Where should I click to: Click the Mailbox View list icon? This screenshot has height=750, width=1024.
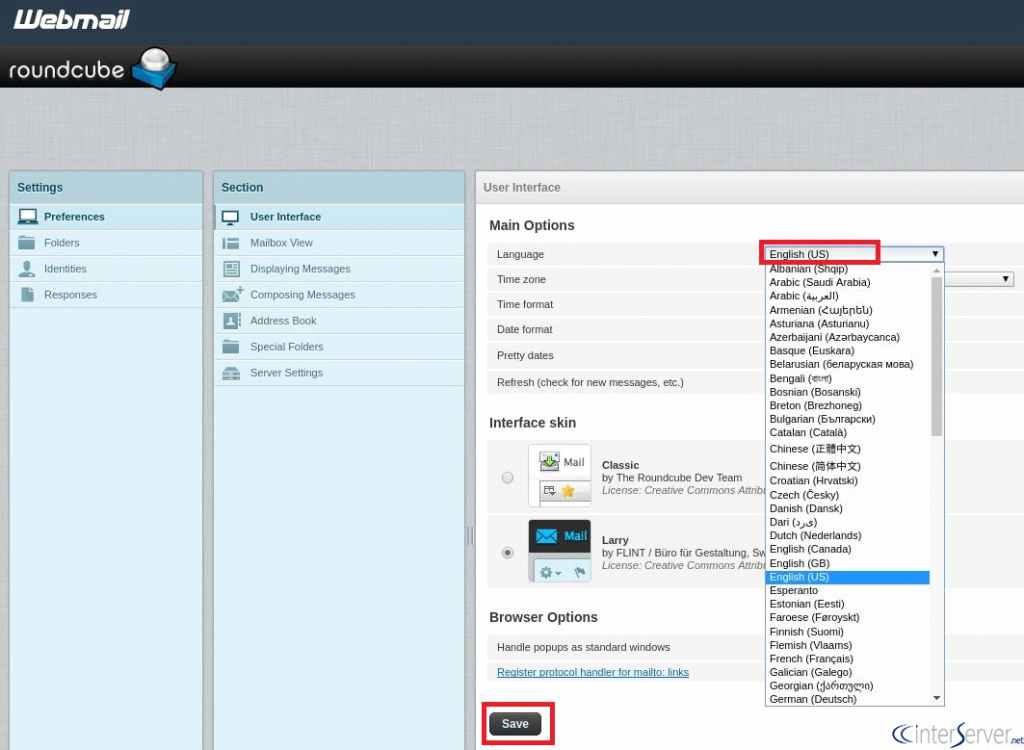pyautogui.click(x=231, y=243)
